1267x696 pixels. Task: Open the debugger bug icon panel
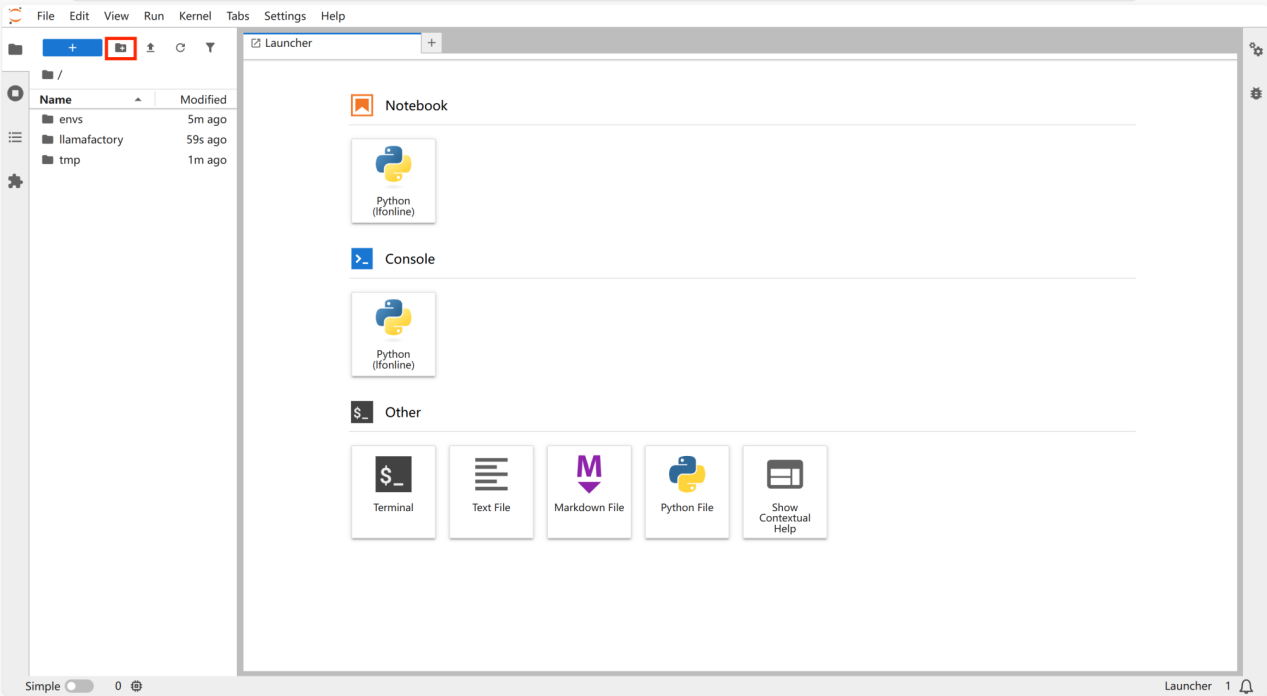click(1256, 93)
